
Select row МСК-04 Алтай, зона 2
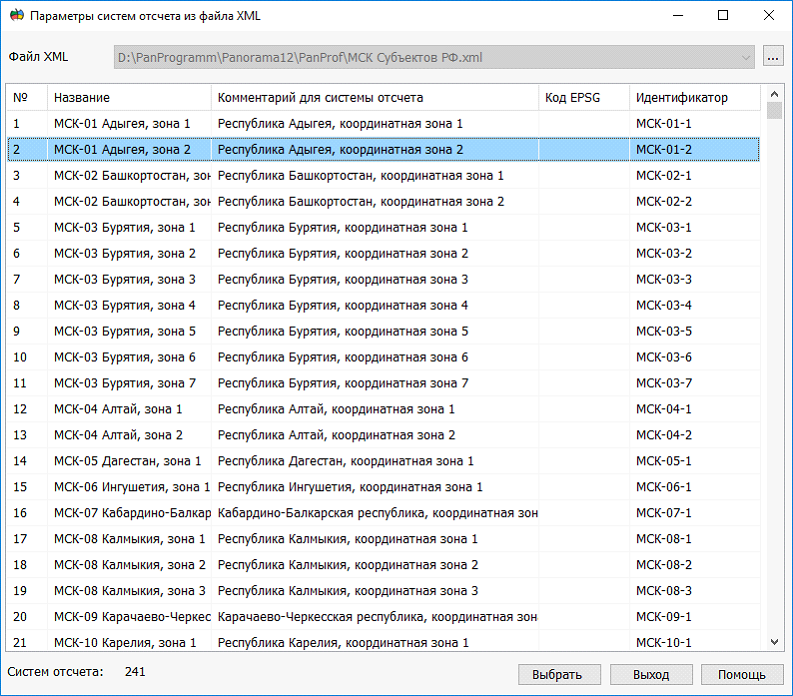(383, 435)
